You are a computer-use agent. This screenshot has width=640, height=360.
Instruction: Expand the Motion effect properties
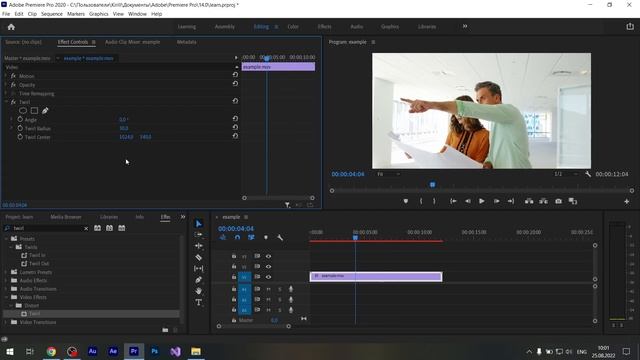(x=6, y=76)
